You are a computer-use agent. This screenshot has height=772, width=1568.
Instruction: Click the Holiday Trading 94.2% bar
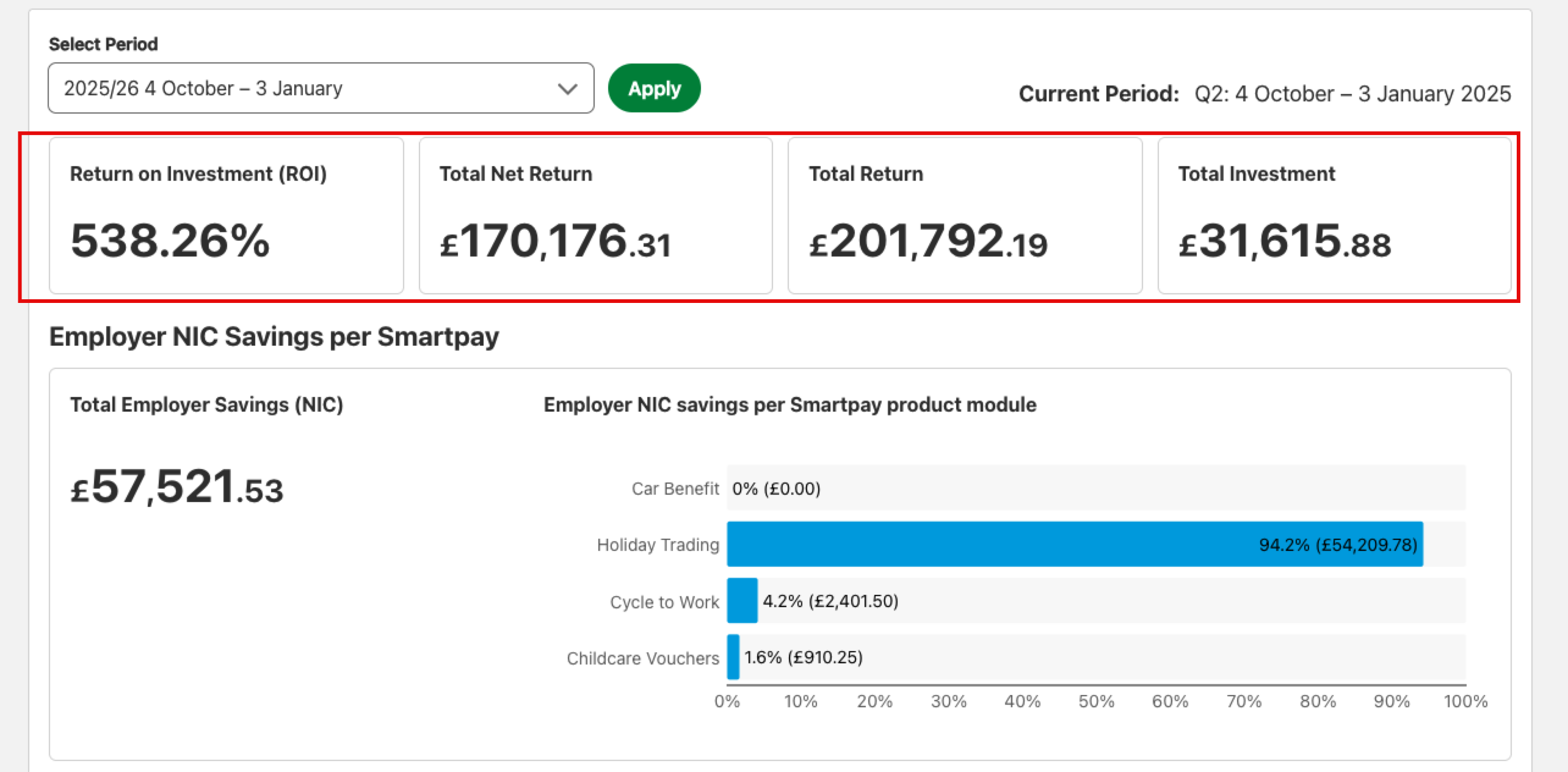click(1075, 544)
